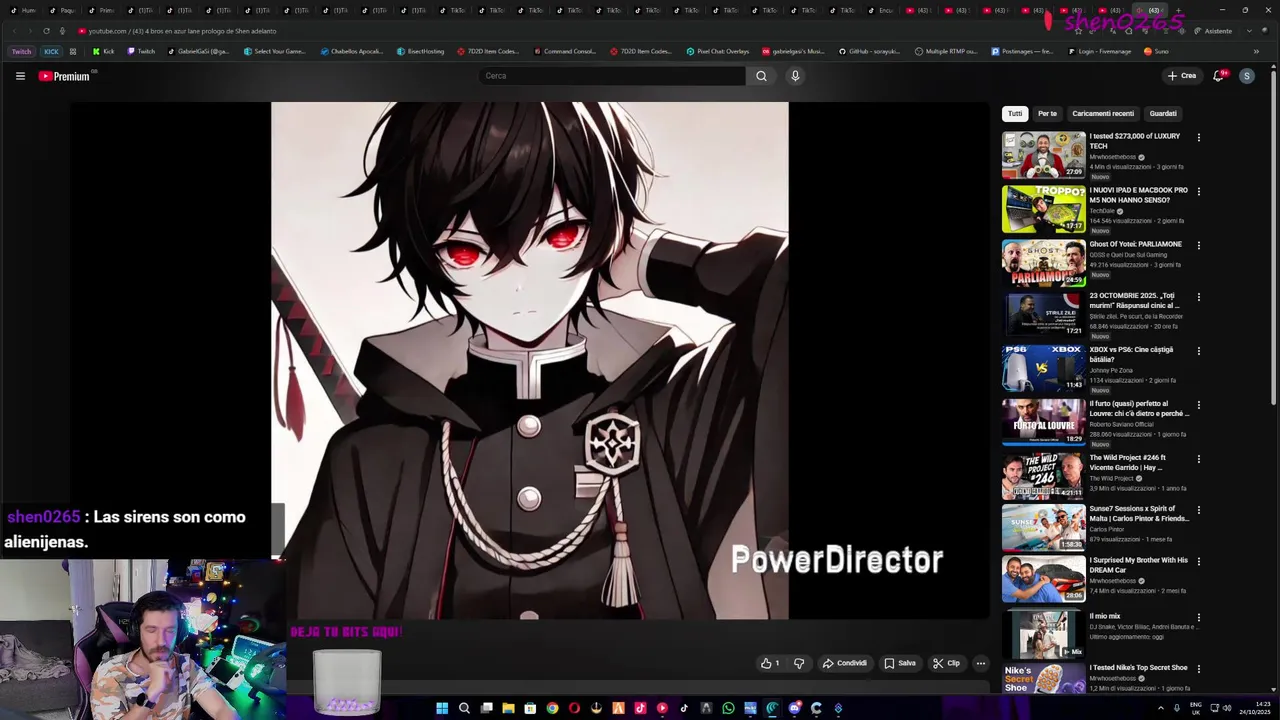Go to the YouTube Premium home logo
Viewport: 1280px width, 720px height.
[66, 76]
